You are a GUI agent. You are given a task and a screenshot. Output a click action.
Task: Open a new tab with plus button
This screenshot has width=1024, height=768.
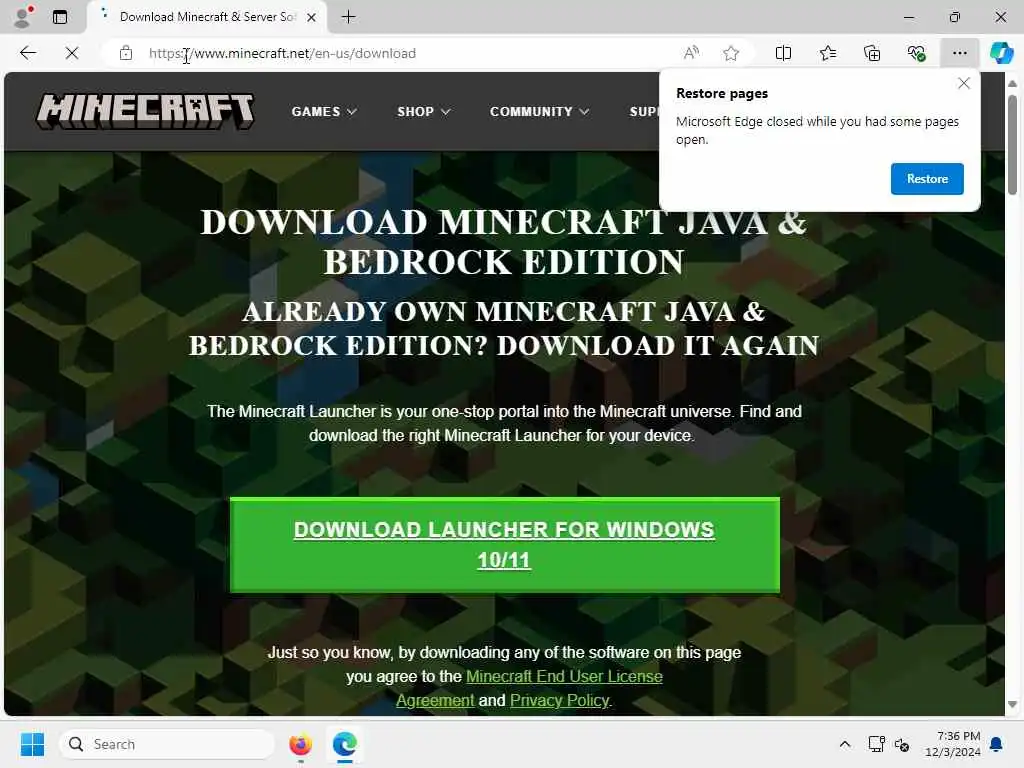pos(349,17)
